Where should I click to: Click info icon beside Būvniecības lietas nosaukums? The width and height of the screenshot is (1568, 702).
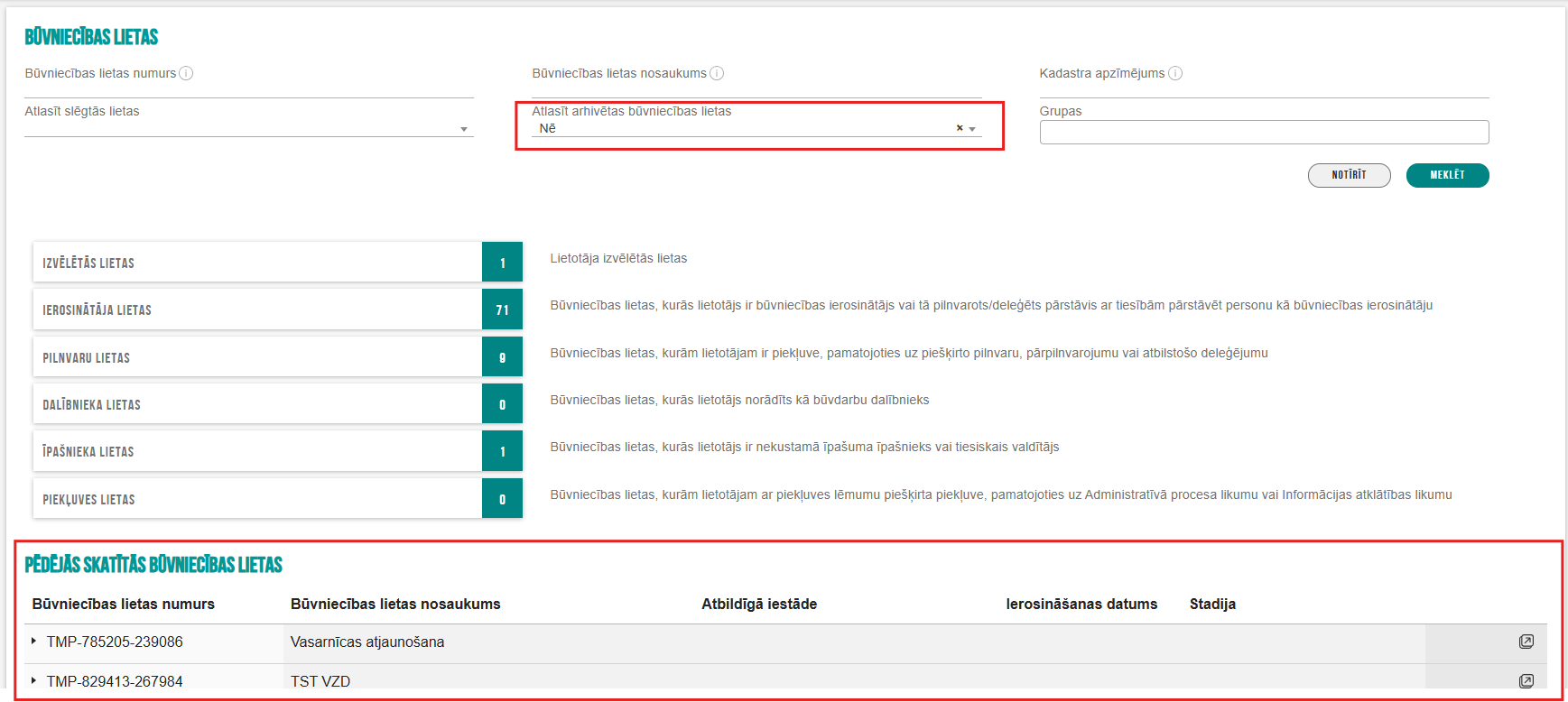[x=717, y=73]
